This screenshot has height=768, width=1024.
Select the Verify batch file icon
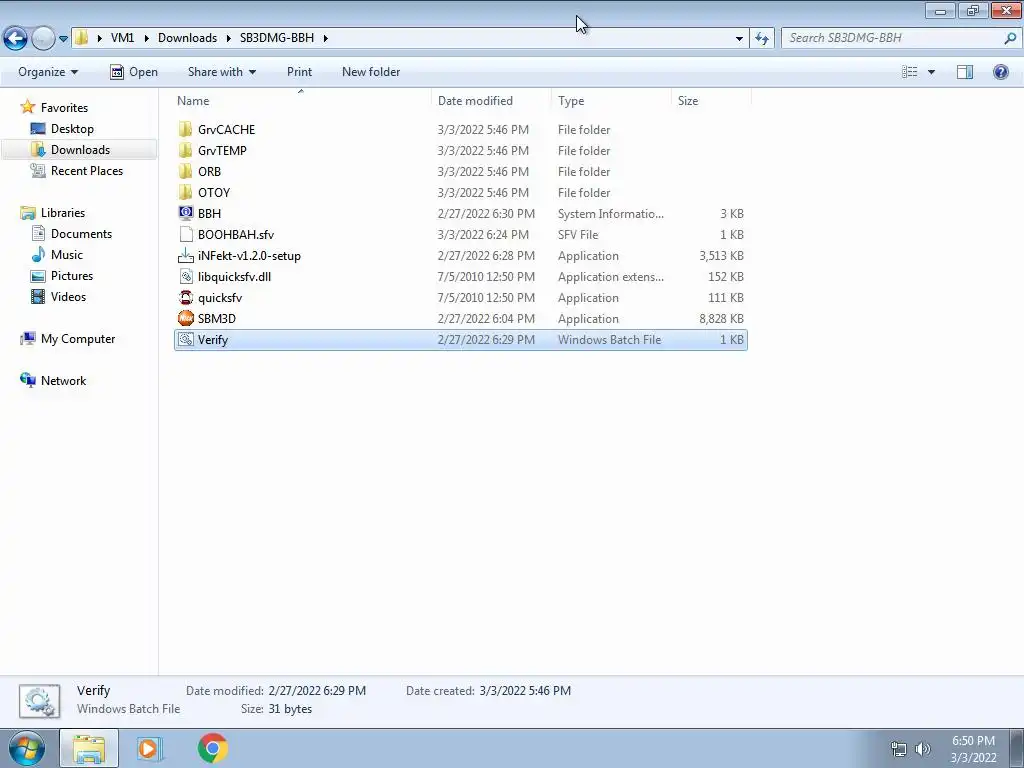coord(185,340)
